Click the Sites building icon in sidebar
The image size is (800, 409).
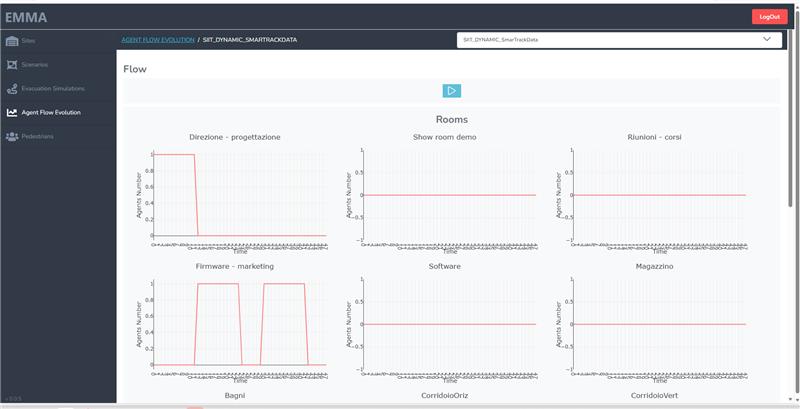pos(12,41)
